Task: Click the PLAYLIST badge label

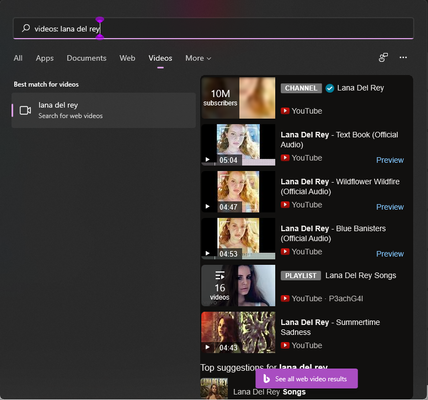Action: click(301, 276)
